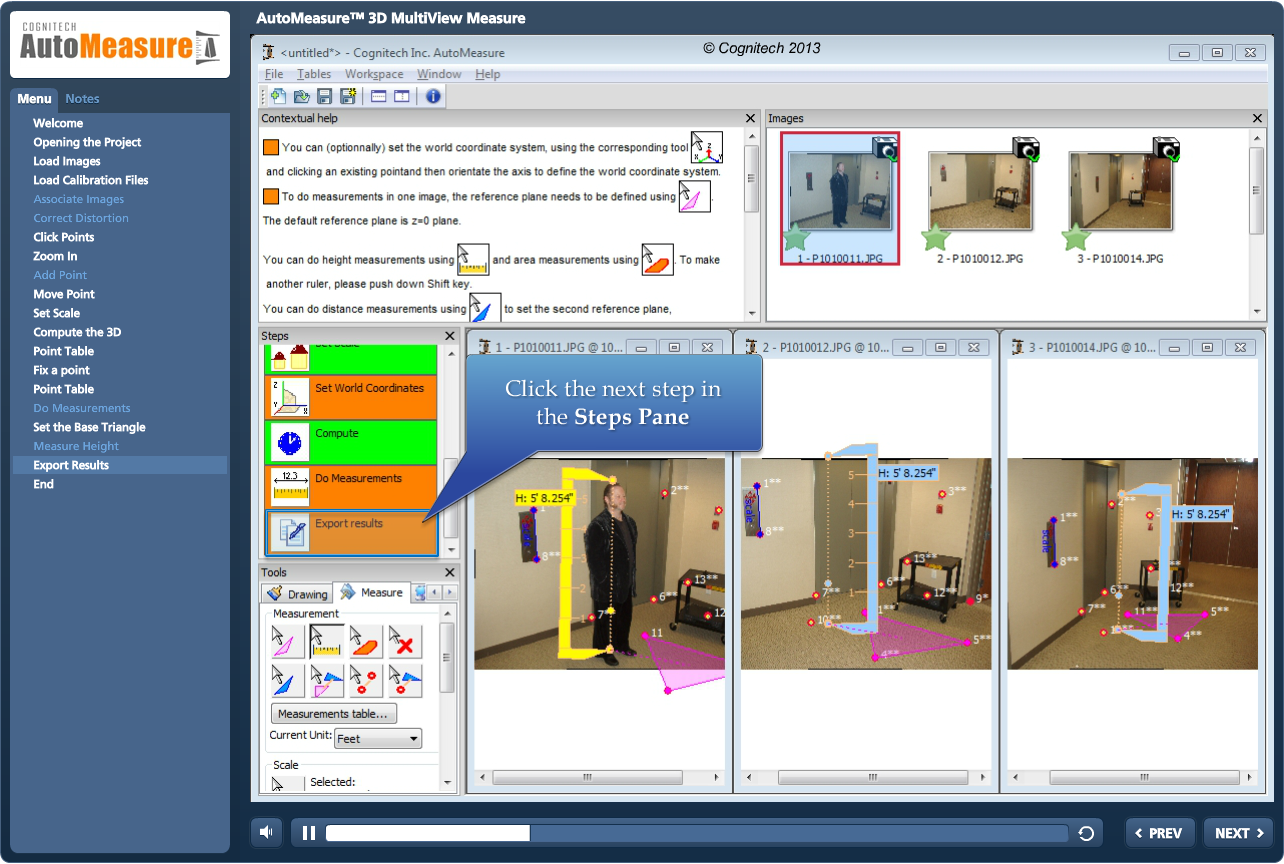Open the Tables menu
This screenshot has height=864, width=1284.
tap(314, 74)
